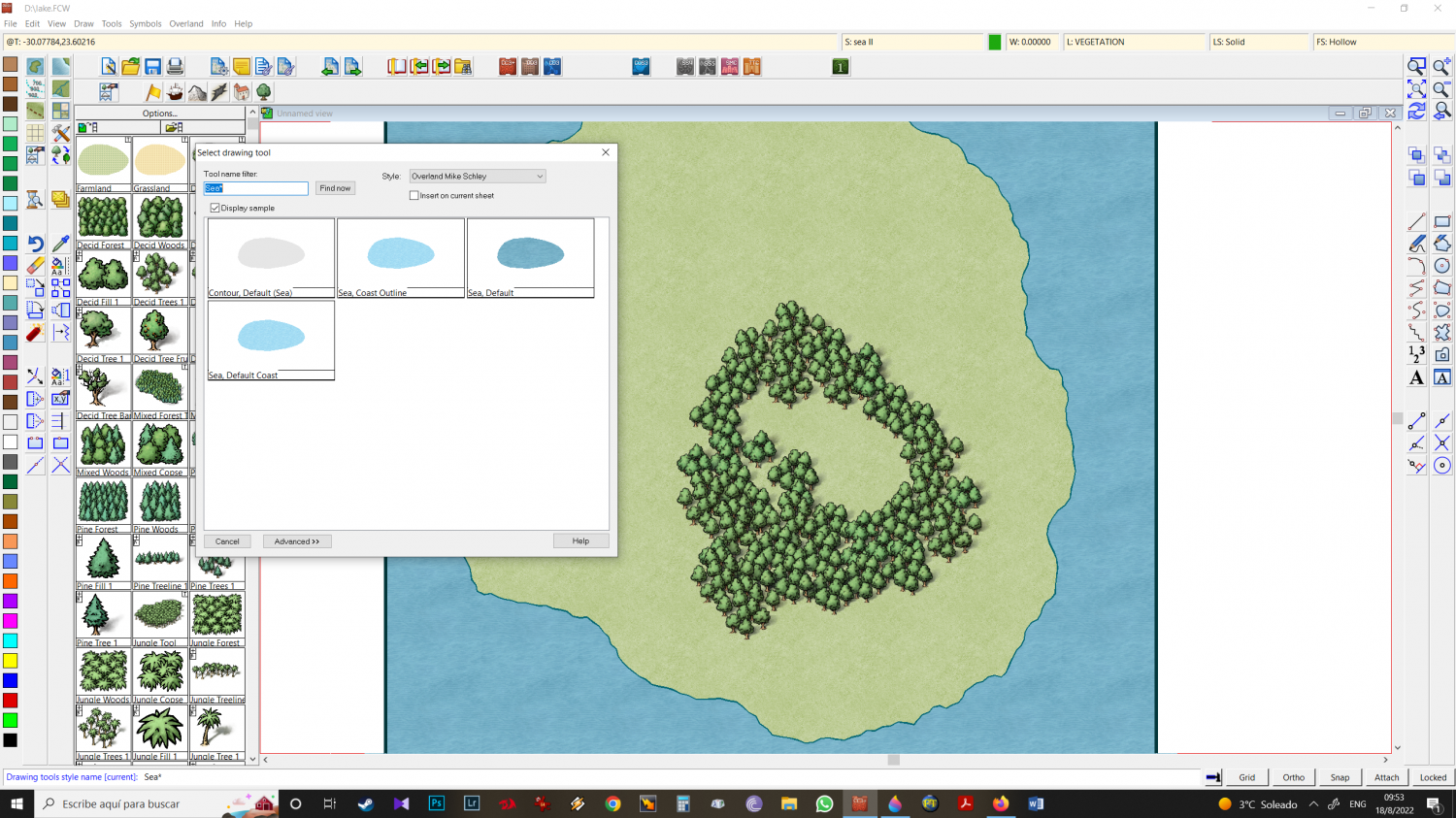
Task: Click the Zoom in plus magnifier
Action: coord(1442,67)
